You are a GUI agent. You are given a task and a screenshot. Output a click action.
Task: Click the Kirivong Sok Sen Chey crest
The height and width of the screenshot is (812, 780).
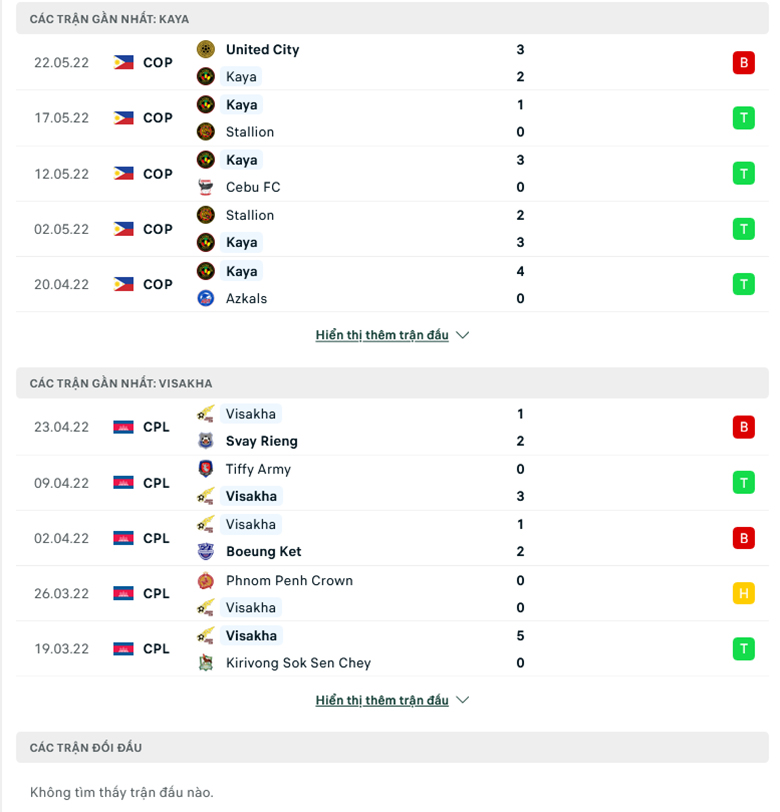pyautogui.click(x=206, y=663)
